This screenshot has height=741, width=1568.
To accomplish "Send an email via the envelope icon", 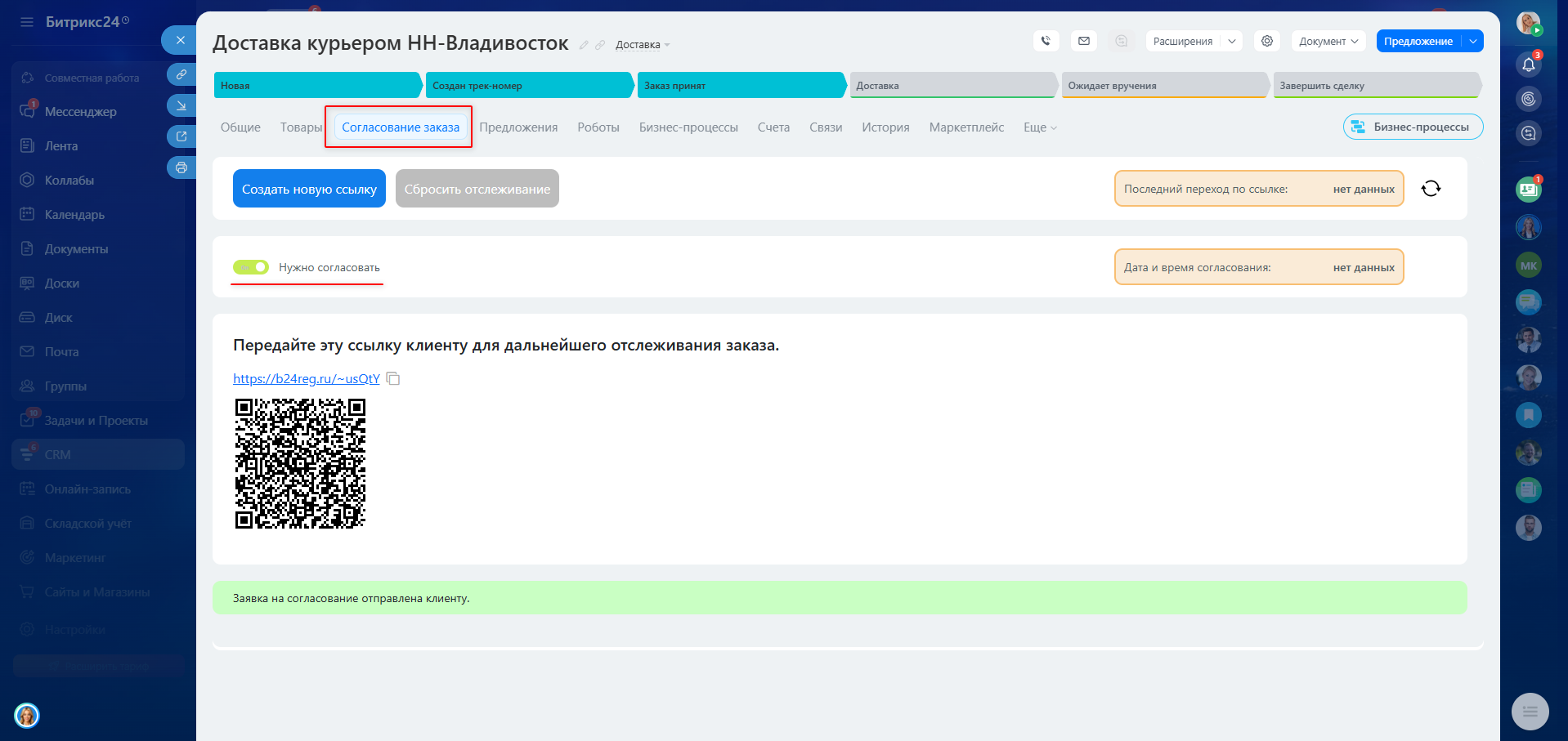I will 1084,41.
